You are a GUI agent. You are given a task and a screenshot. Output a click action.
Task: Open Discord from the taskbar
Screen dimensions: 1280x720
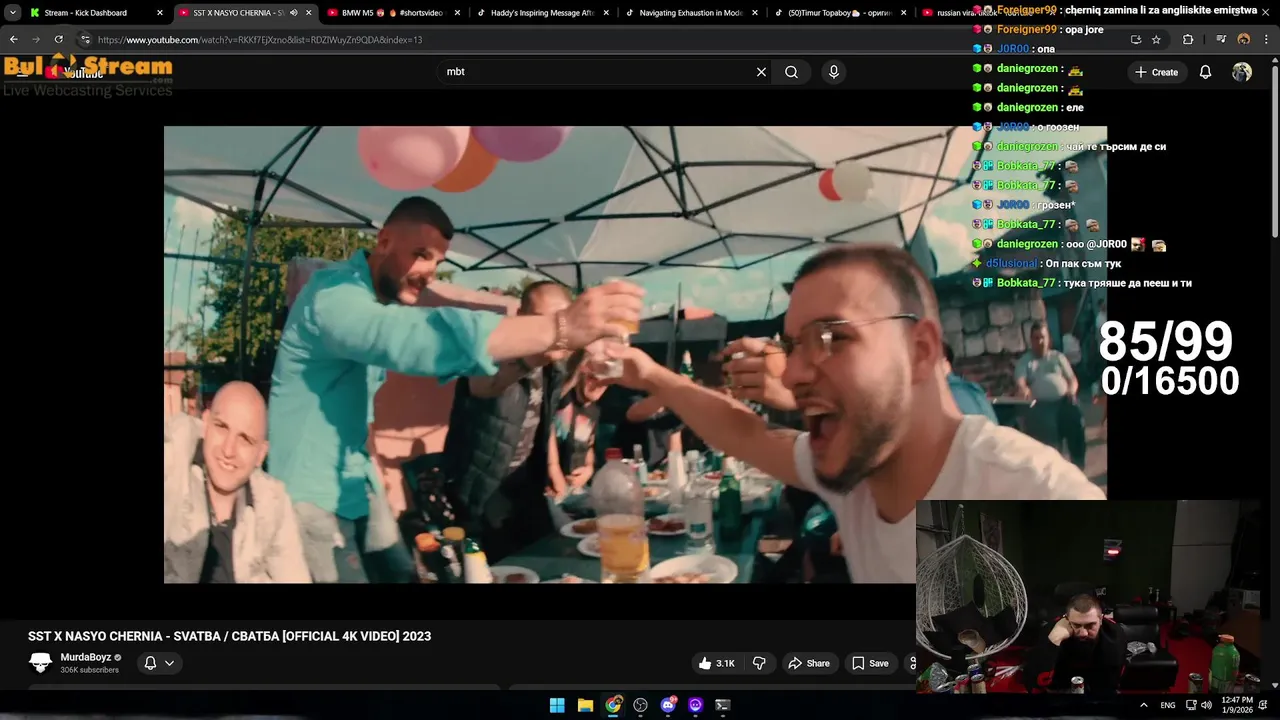668,705
